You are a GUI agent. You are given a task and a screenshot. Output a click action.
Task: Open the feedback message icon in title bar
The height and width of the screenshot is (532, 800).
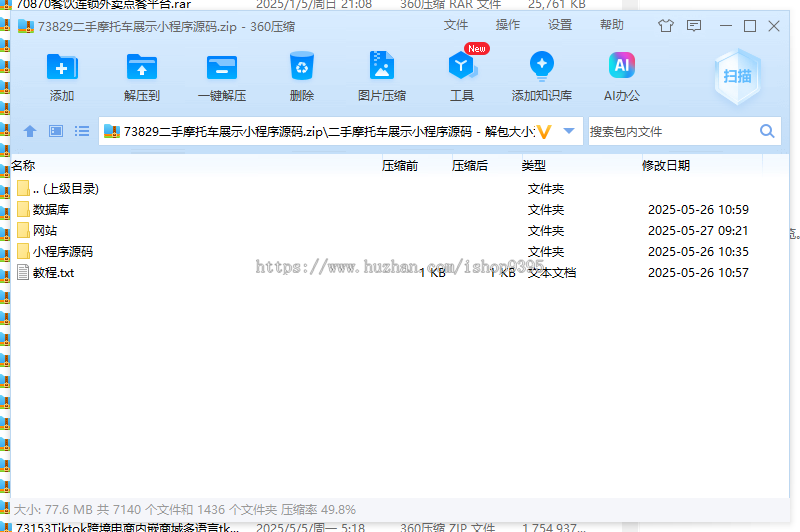pyautogui.click(x=694, y=26)
